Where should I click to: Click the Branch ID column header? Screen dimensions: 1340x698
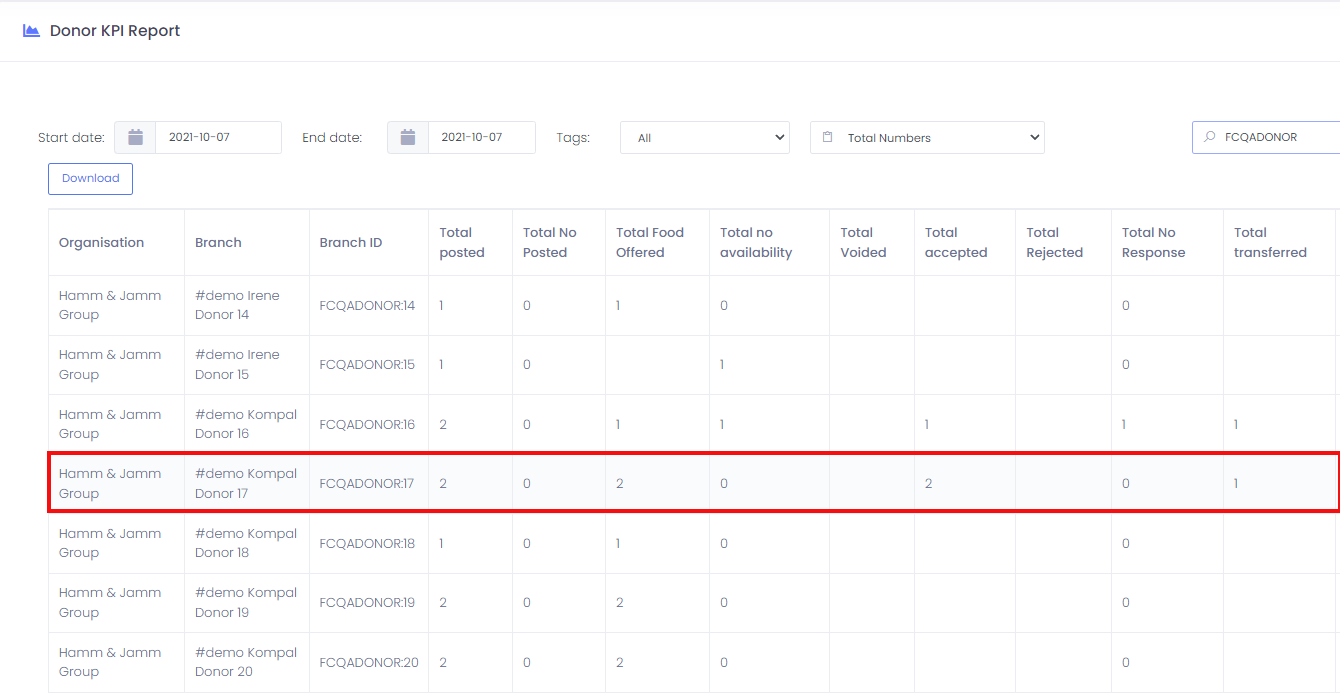pyautogui.click(x=350, y=243)
